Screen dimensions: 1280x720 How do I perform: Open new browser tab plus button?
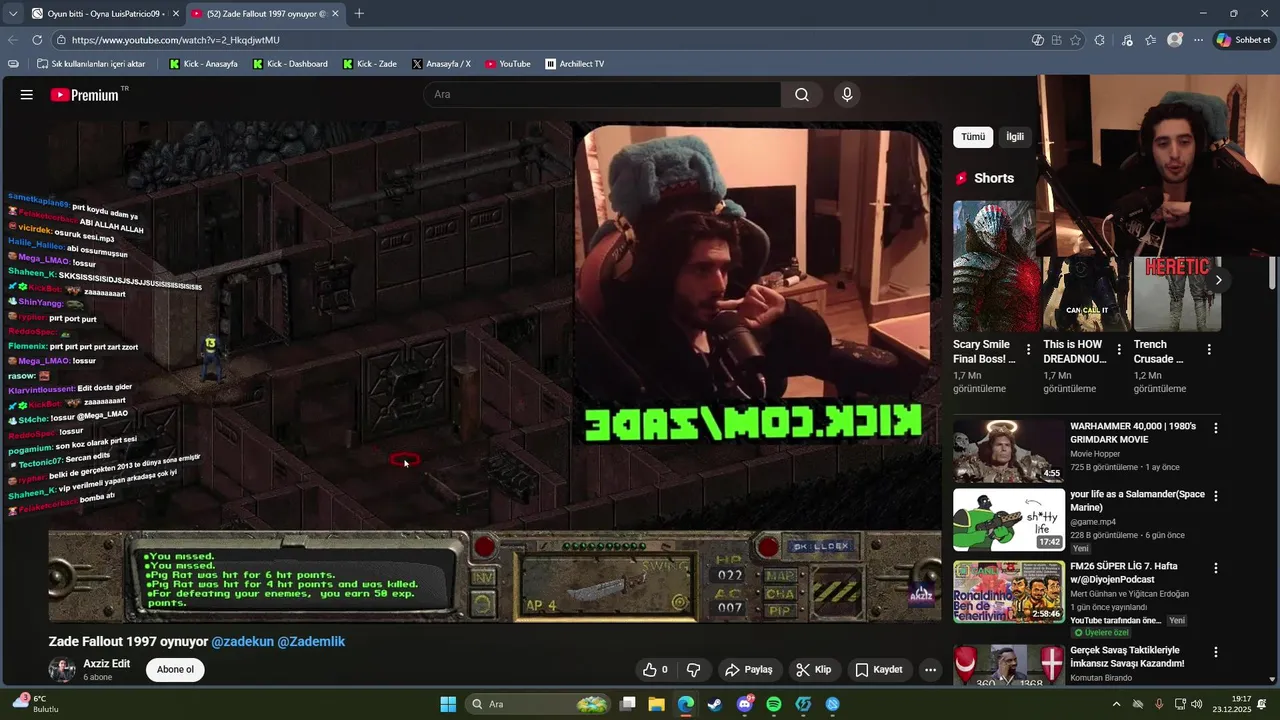pos(359,14)
